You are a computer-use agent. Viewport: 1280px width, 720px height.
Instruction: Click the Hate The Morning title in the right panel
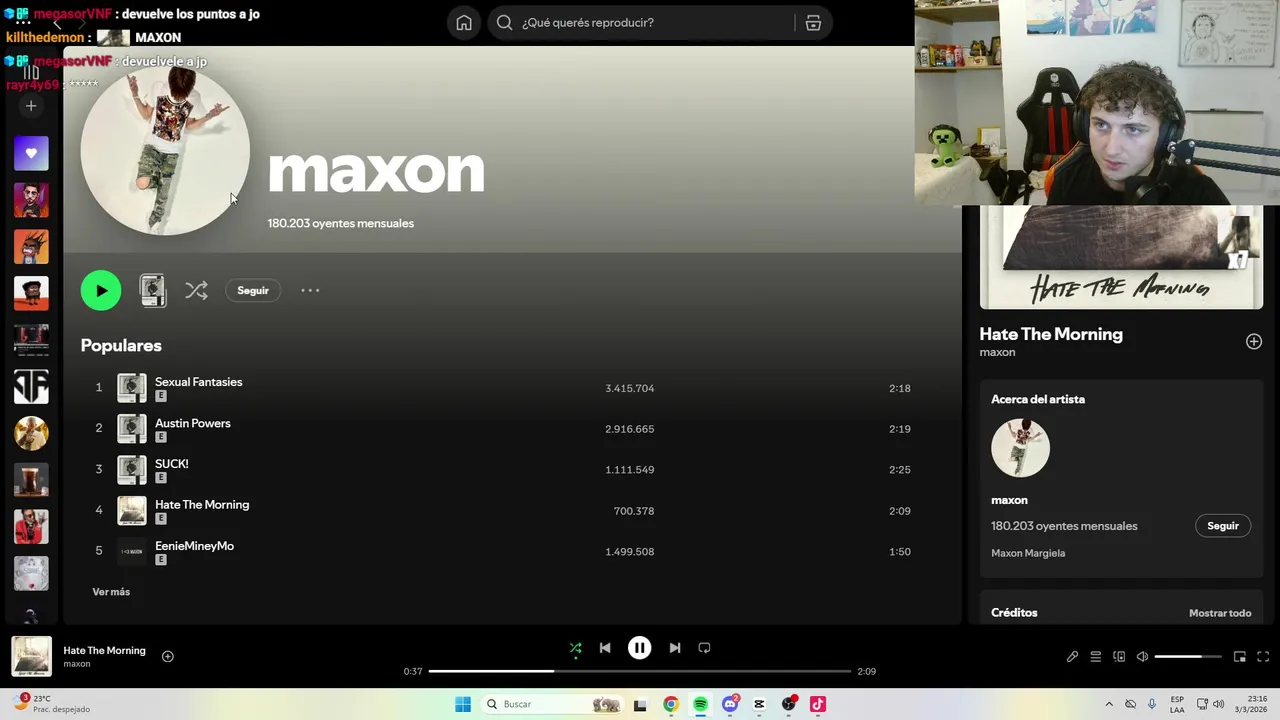[x=1051, y=334]
